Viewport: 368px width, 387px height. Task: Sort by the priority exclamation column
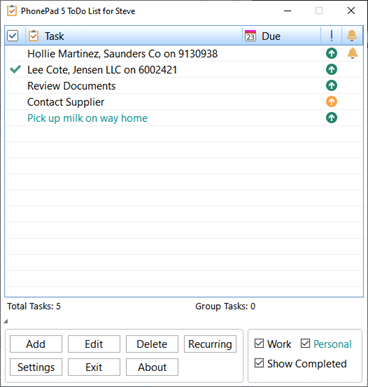coord(331,36)
